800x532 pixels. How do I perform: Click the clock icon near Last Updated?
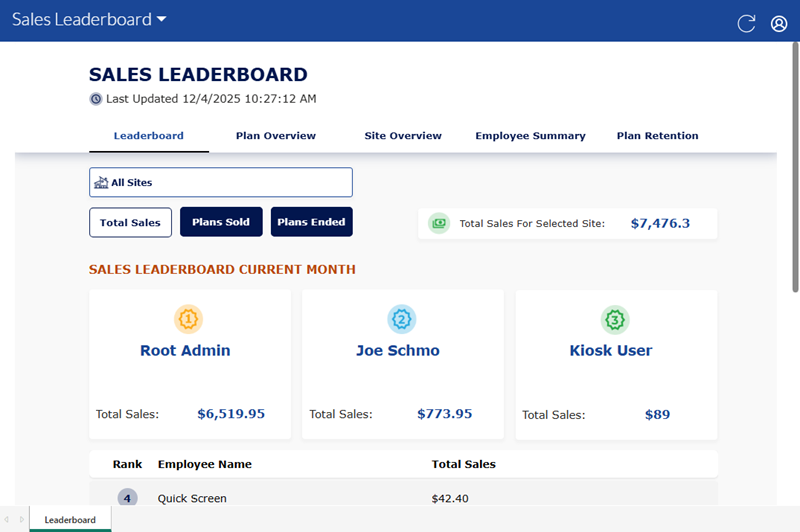tap(96, 99)
